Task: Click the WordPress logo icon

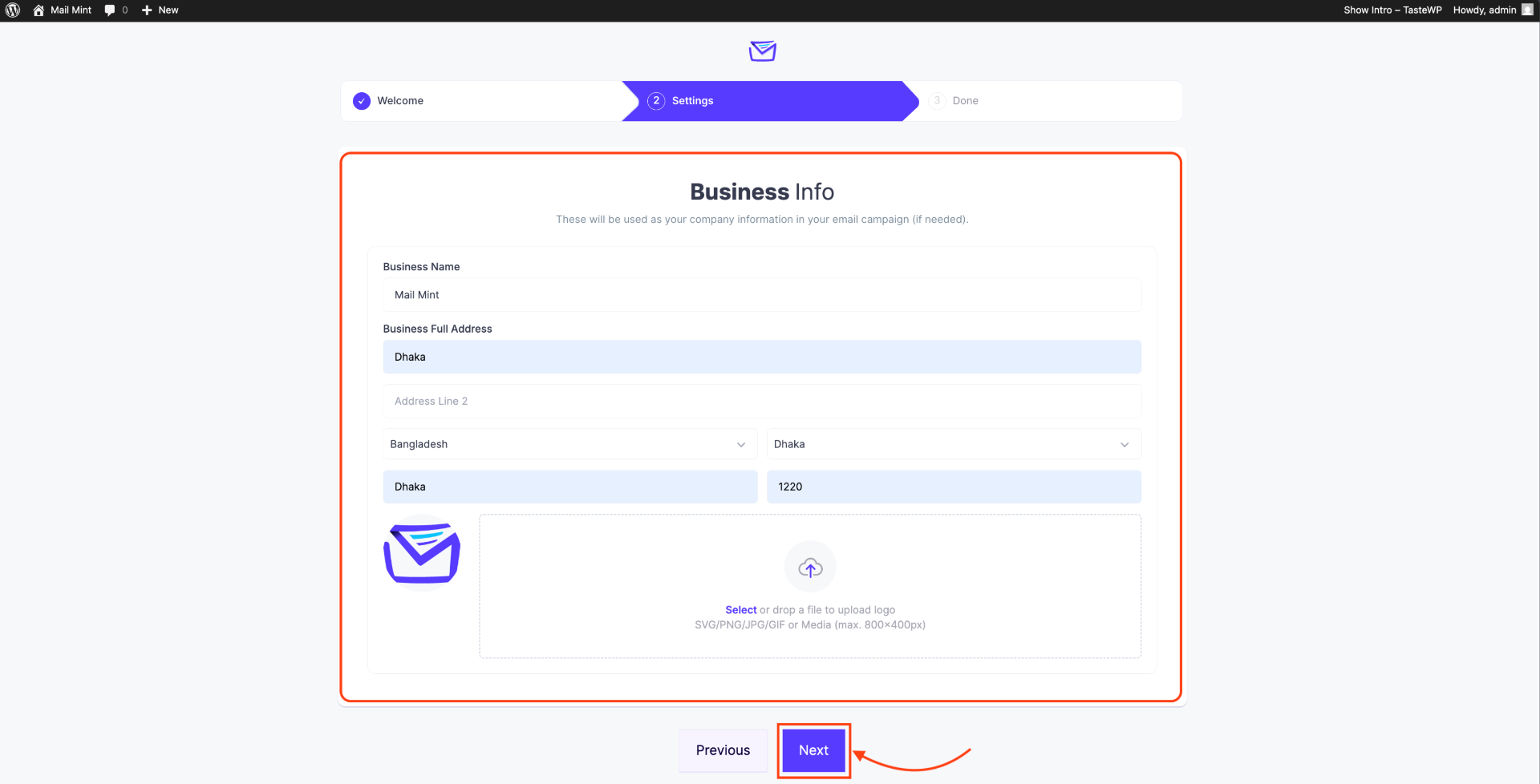Action: tap(13, 10)
